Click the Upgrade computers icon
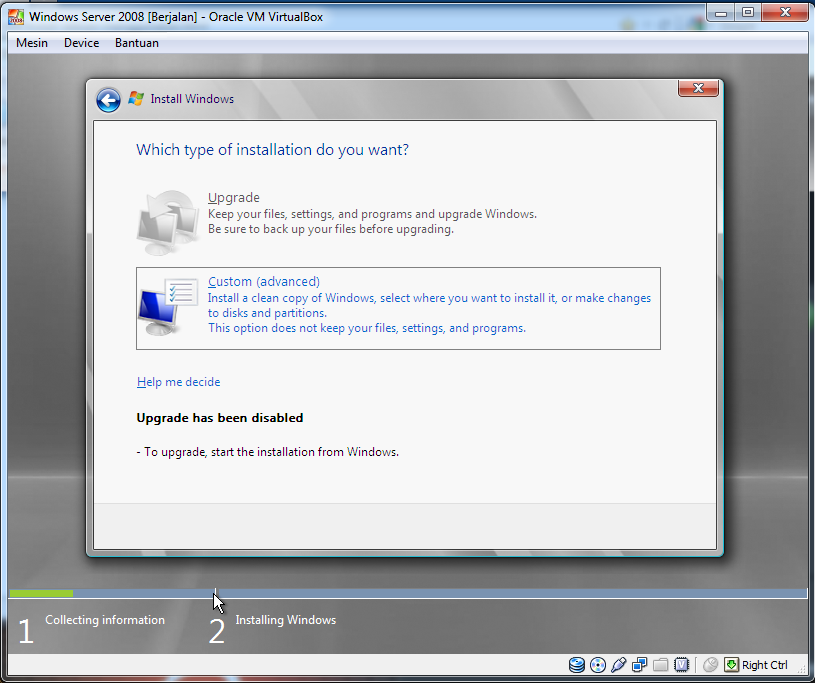This screenshot has height=683, width=815. [x=167, y=222]
